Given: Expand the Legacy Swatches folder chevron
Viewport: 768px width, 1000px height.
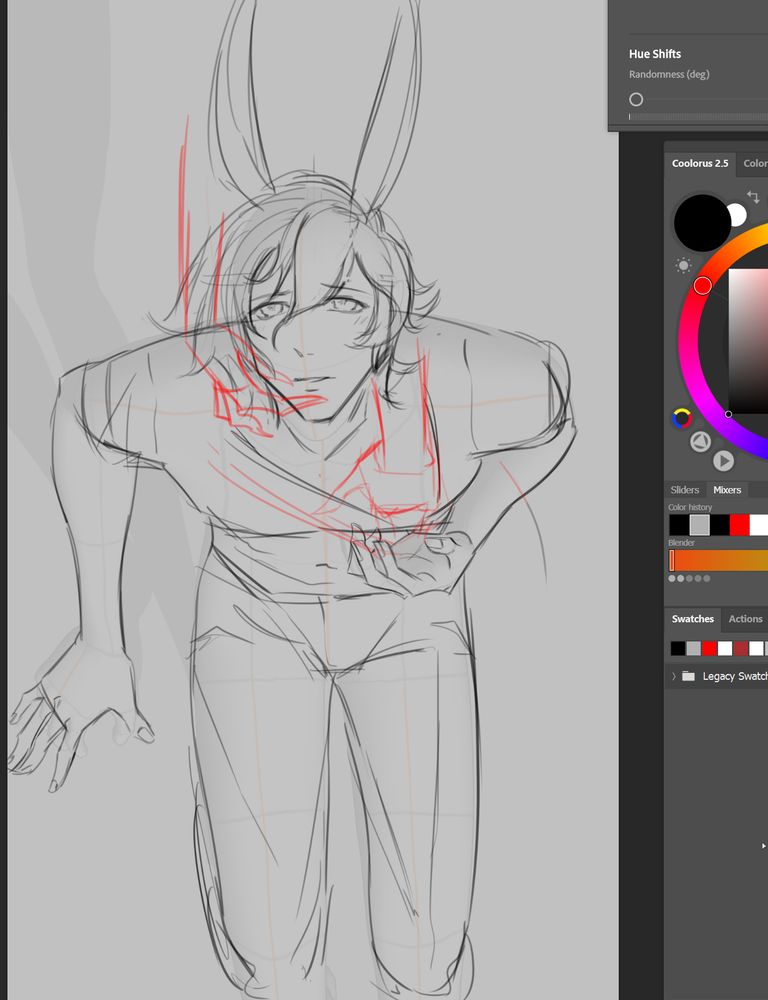Looking at the screenshot, I should pyautogui.click(x=674, y=676).
